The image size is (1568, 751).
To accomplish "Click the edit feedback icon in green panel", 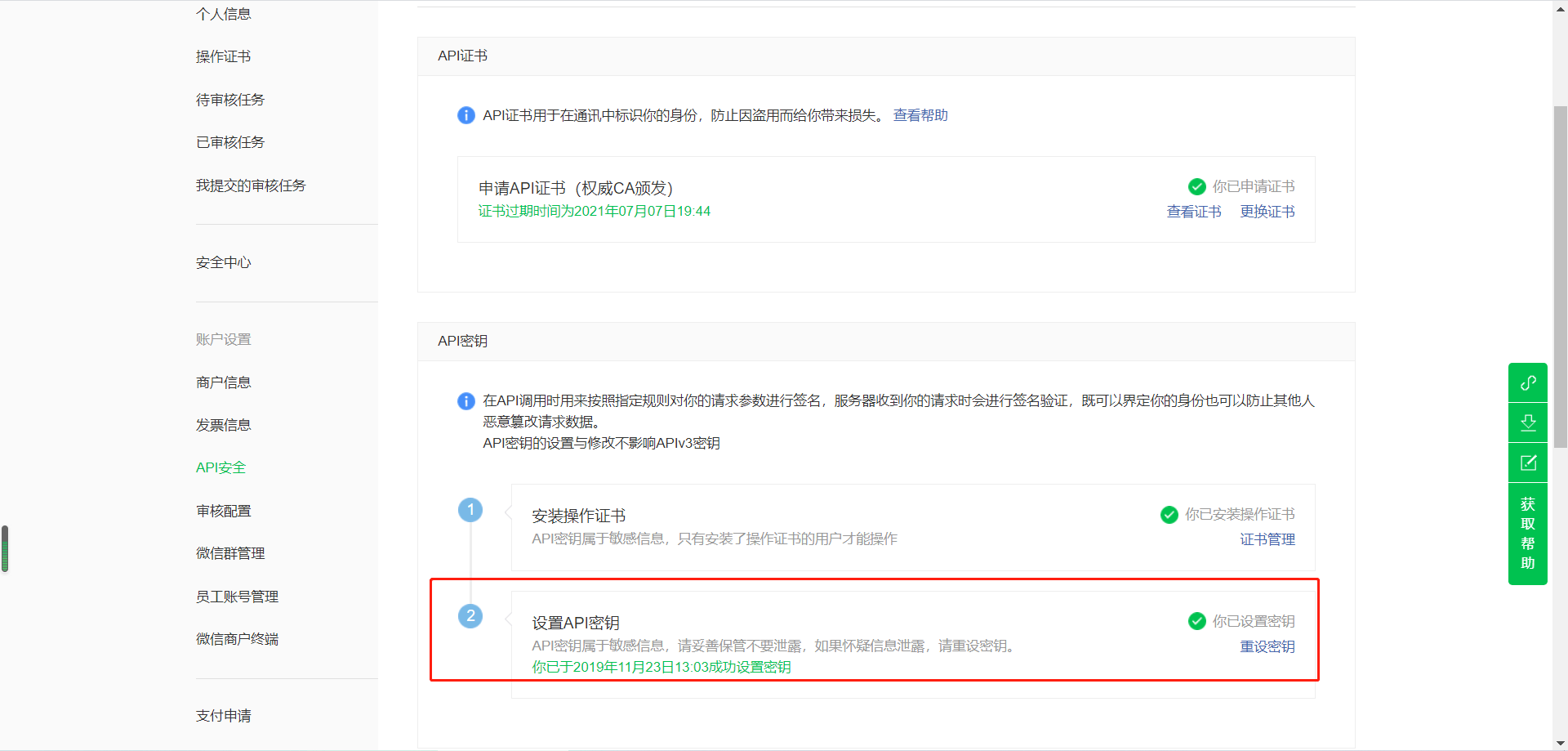I will pos(1528,463).
